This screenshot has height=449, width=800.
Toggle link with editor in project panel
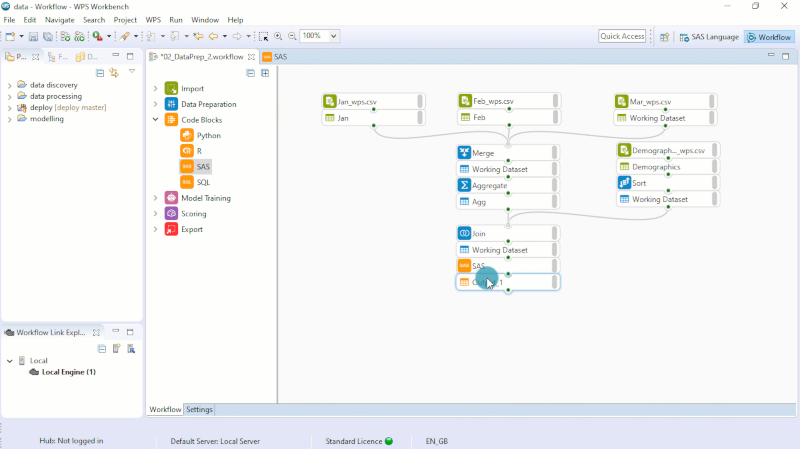pos(114,73)
